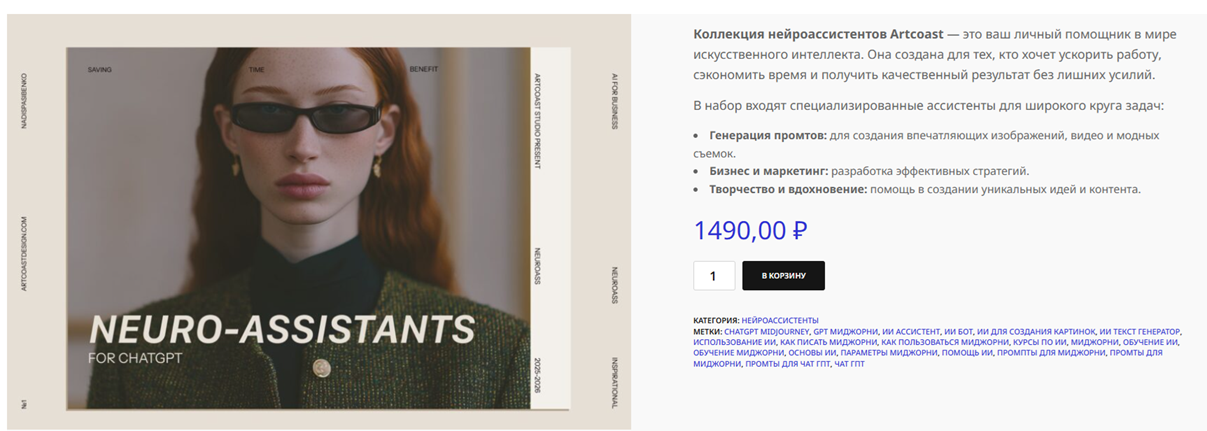Click the «Помощь ИИ» tag

pyautogui.click(x=968, y=353)
